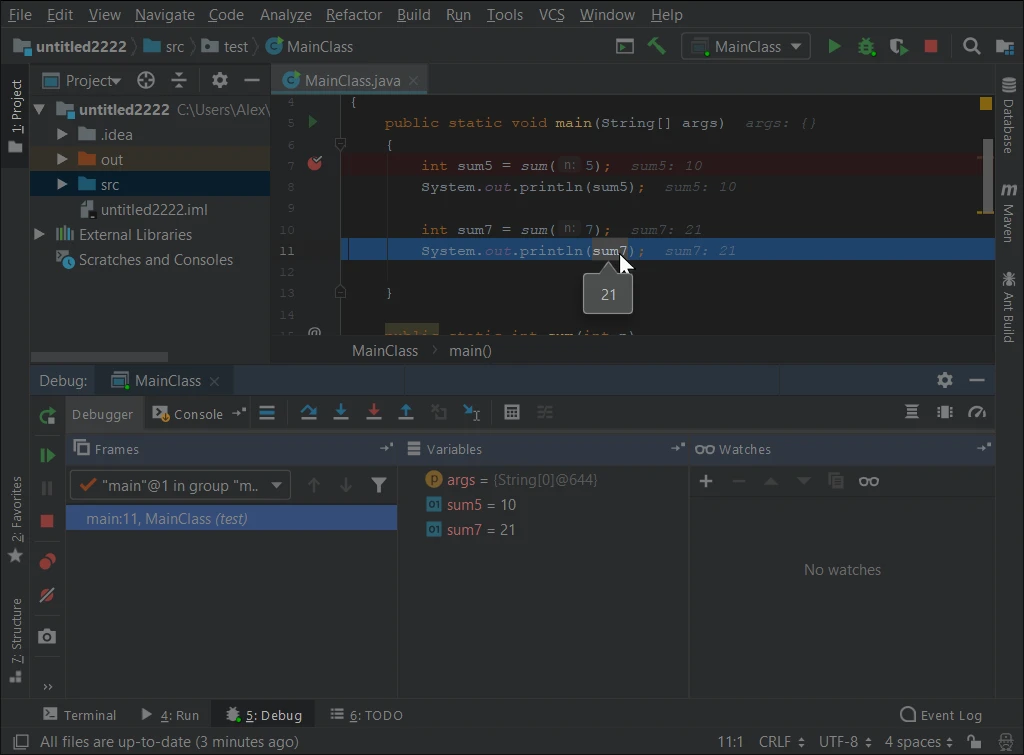
Task: Filter frames with funnel icon
Action: click(379, 485)
